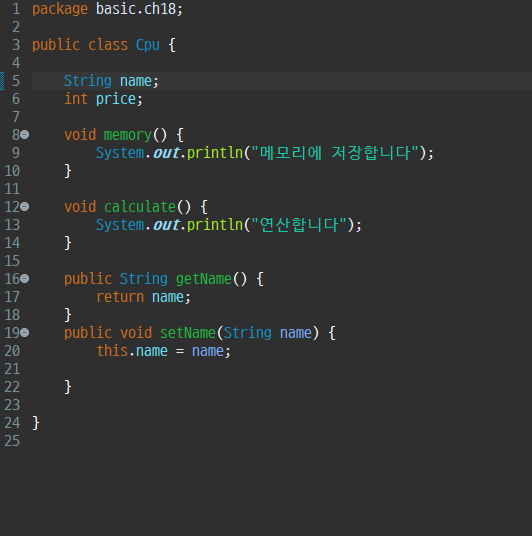Click System on line 13
Image resolution: width=532 pixels, height=536 pixels.
pos(120,225)
